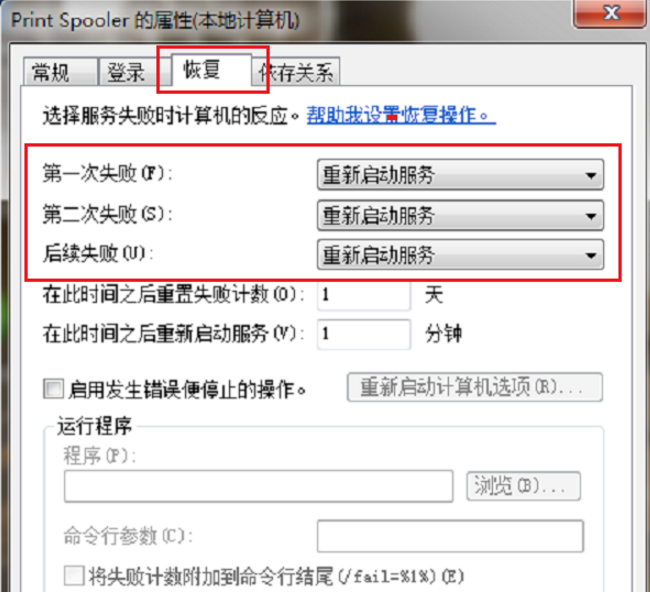Focus the 重置失败计数 days field
The height and width of the screenshot is (592, 650).
pos(364,295)
